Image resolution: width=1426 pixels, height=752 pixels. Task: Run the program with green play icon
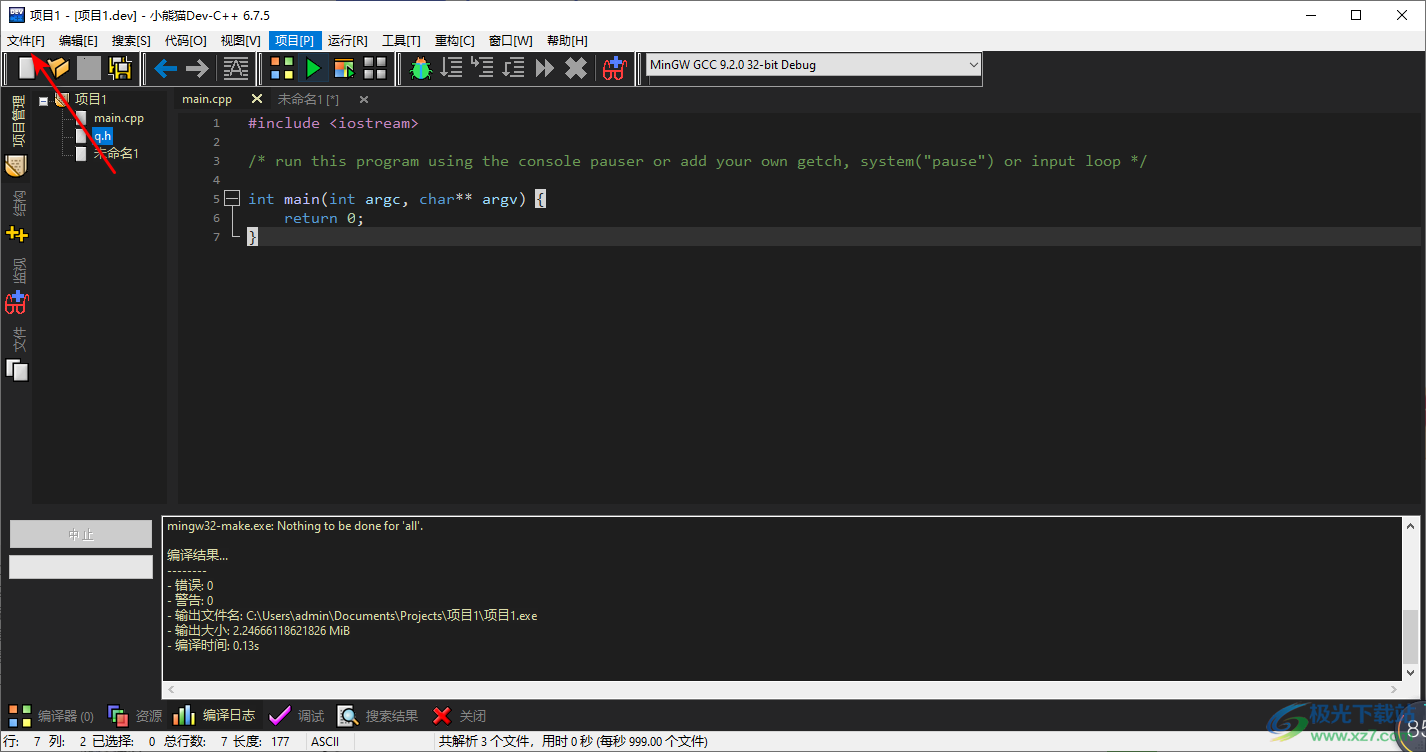(x=313, y=68)
